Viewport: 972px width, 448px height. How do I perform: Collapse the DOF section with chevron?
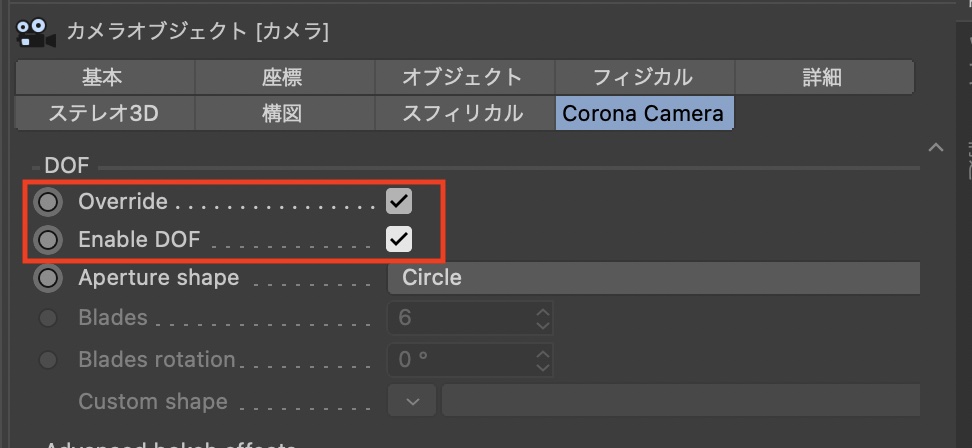[x=936, y=148]
